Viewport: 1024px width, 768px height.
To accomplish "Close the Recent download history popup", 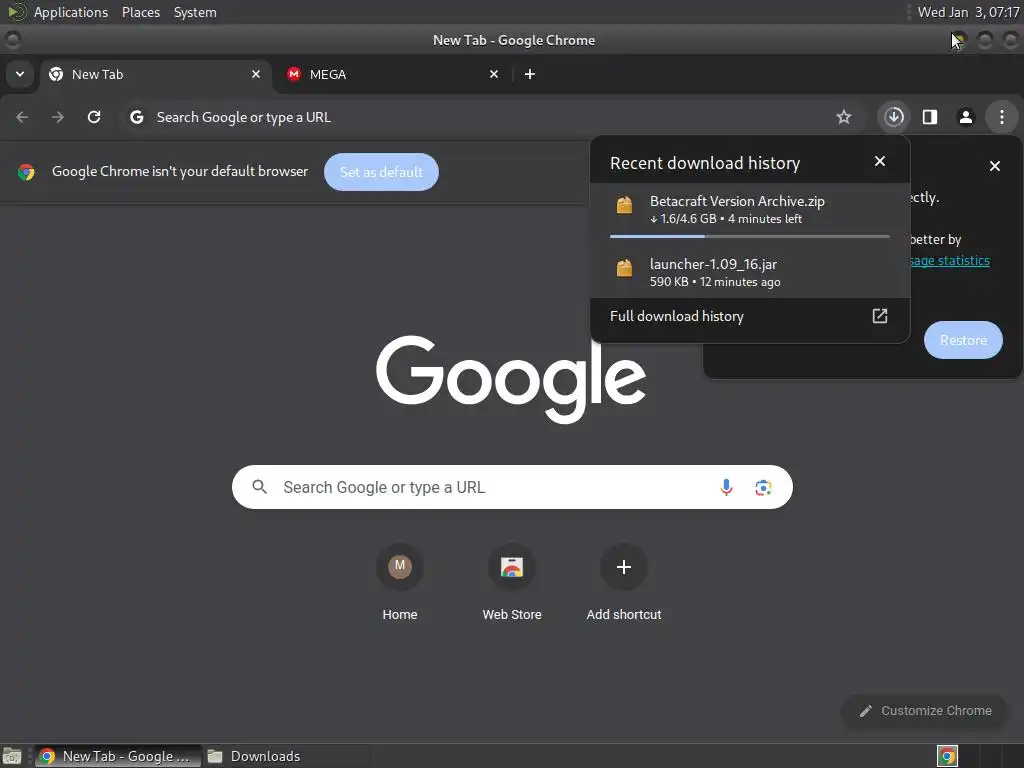I will (x=880, y=161).
